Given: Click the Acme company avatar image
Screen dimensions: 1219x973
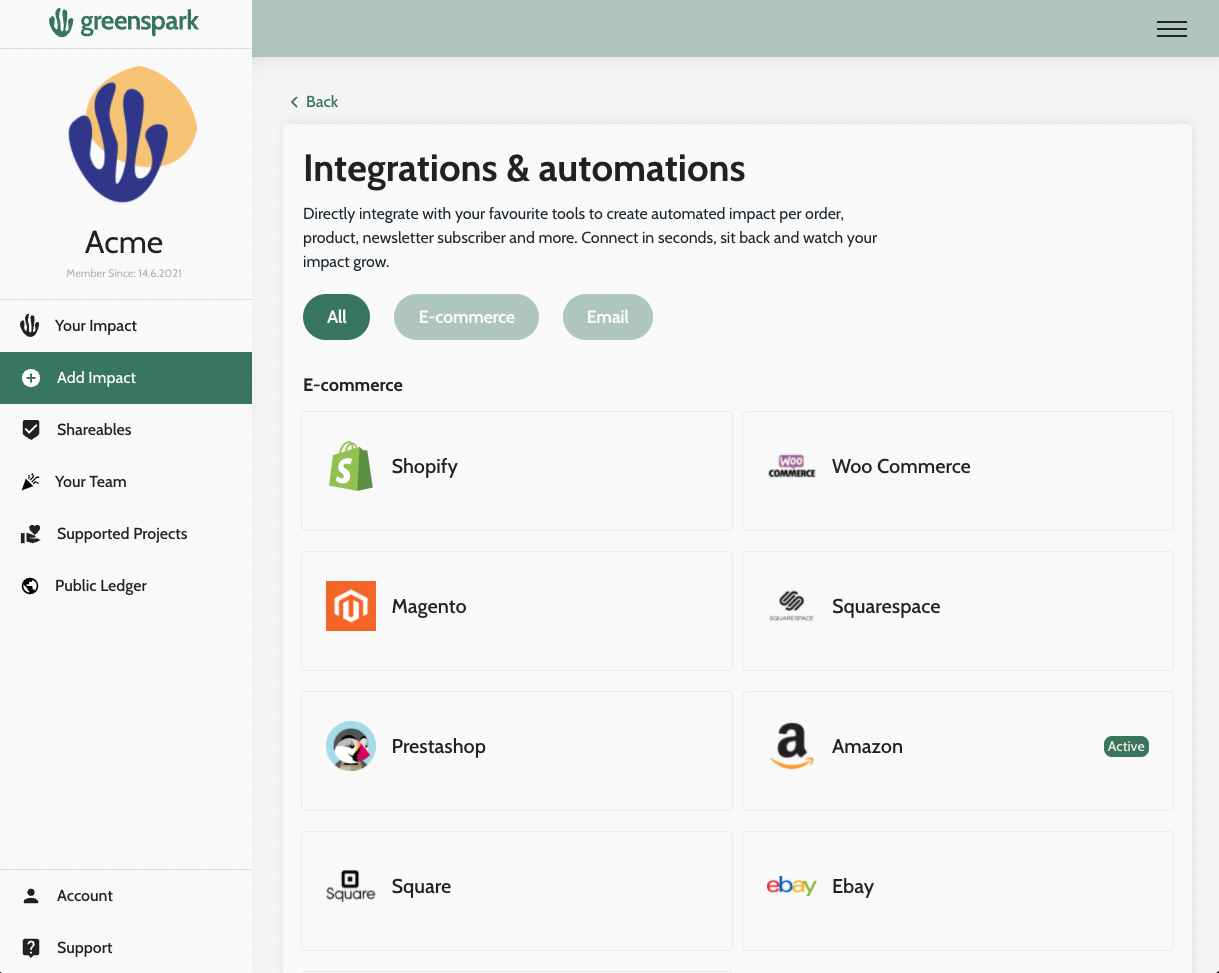Looking at the screenshot, I should 132,134.
